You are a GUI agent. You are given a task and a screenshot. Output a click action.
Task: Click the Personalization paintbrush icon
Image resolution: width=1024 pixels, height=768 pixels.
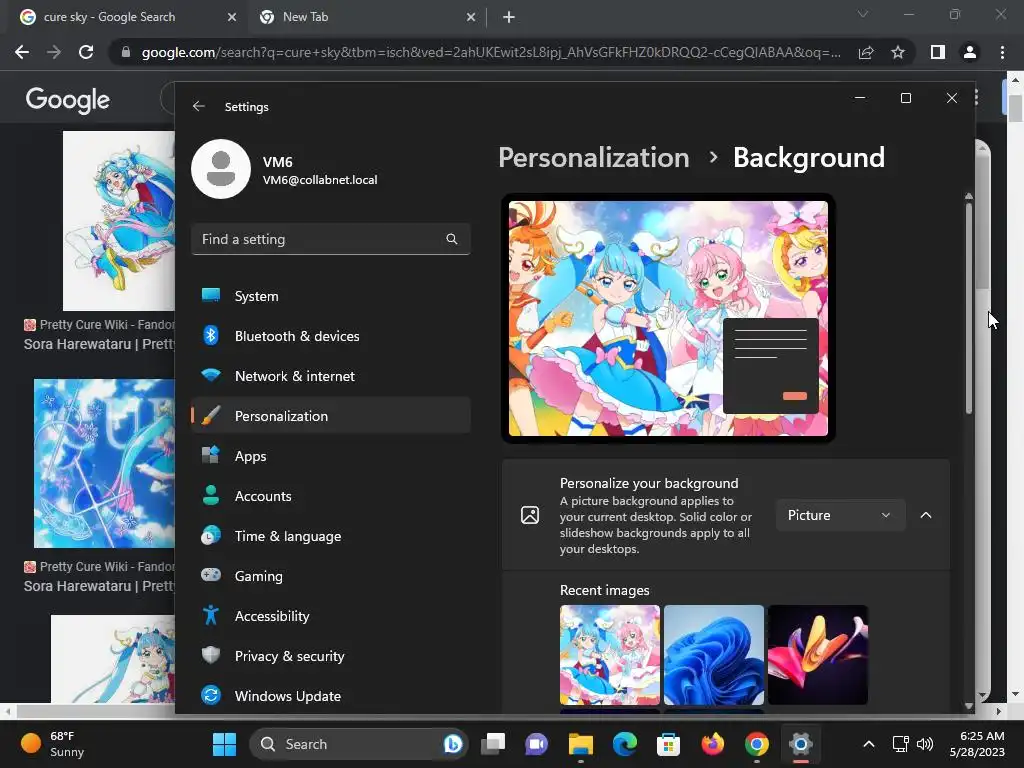click(x=210, y=415)
